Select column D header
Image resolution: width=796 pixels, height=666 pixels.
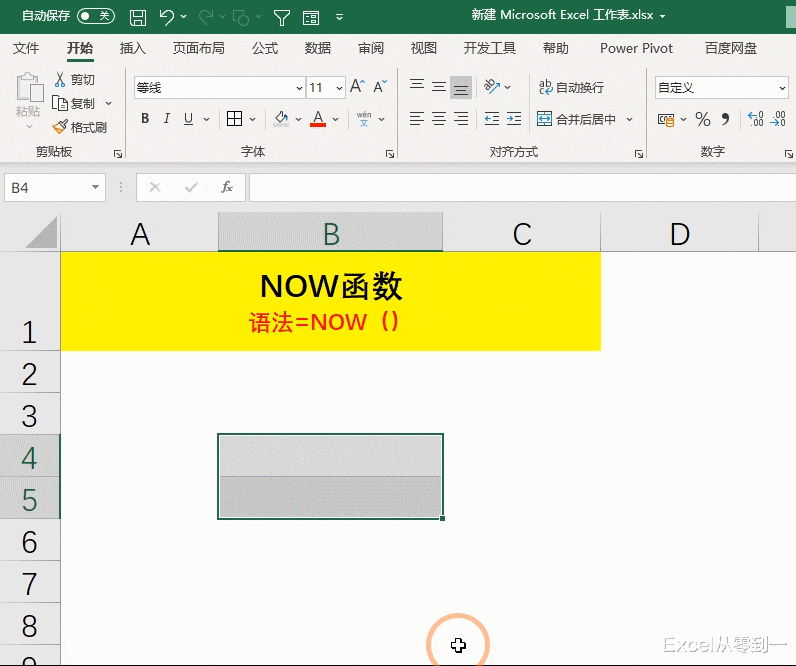(679, 232)
